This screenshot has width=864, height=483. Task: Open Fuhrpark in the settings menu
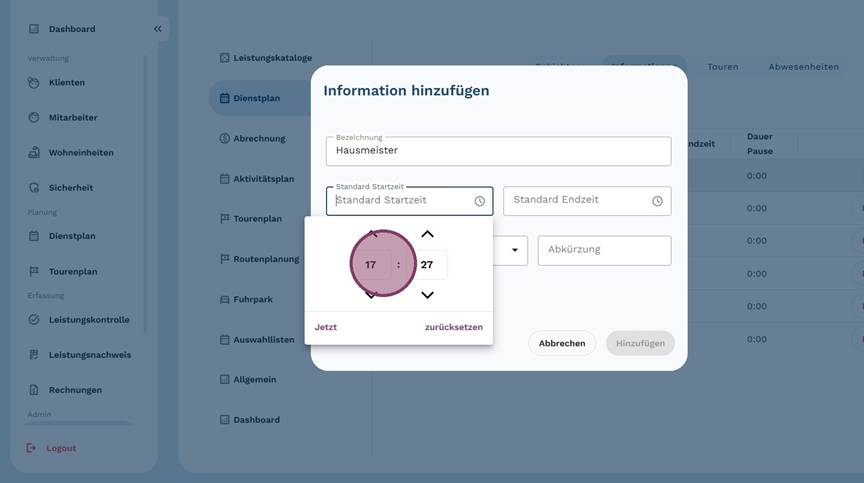(x=253, y=299)
